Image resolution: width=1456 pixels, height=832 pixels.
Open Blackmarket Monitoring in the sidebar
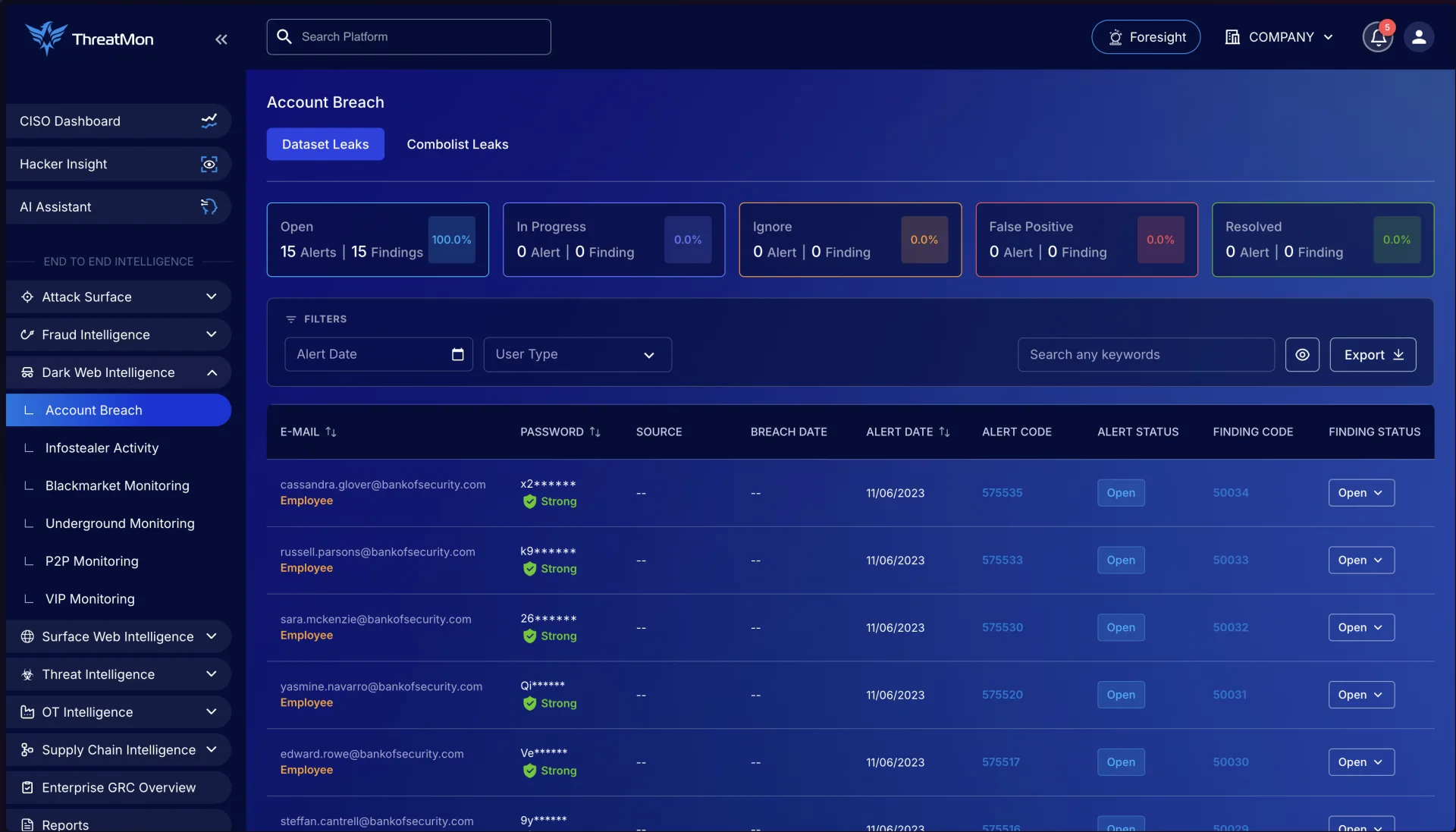coord(117,485)
